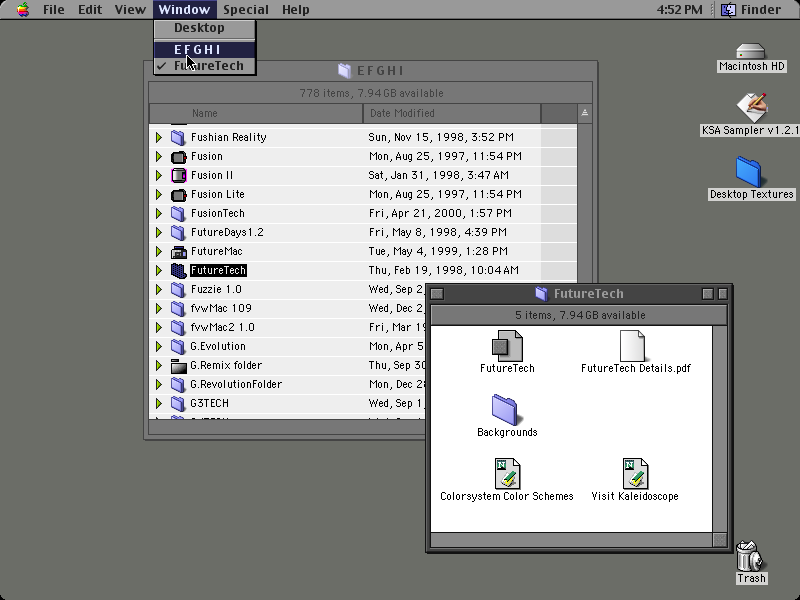
Task: Expand the fvwMac 109 disclosure triangle
Action: click(x=159, y=308)
